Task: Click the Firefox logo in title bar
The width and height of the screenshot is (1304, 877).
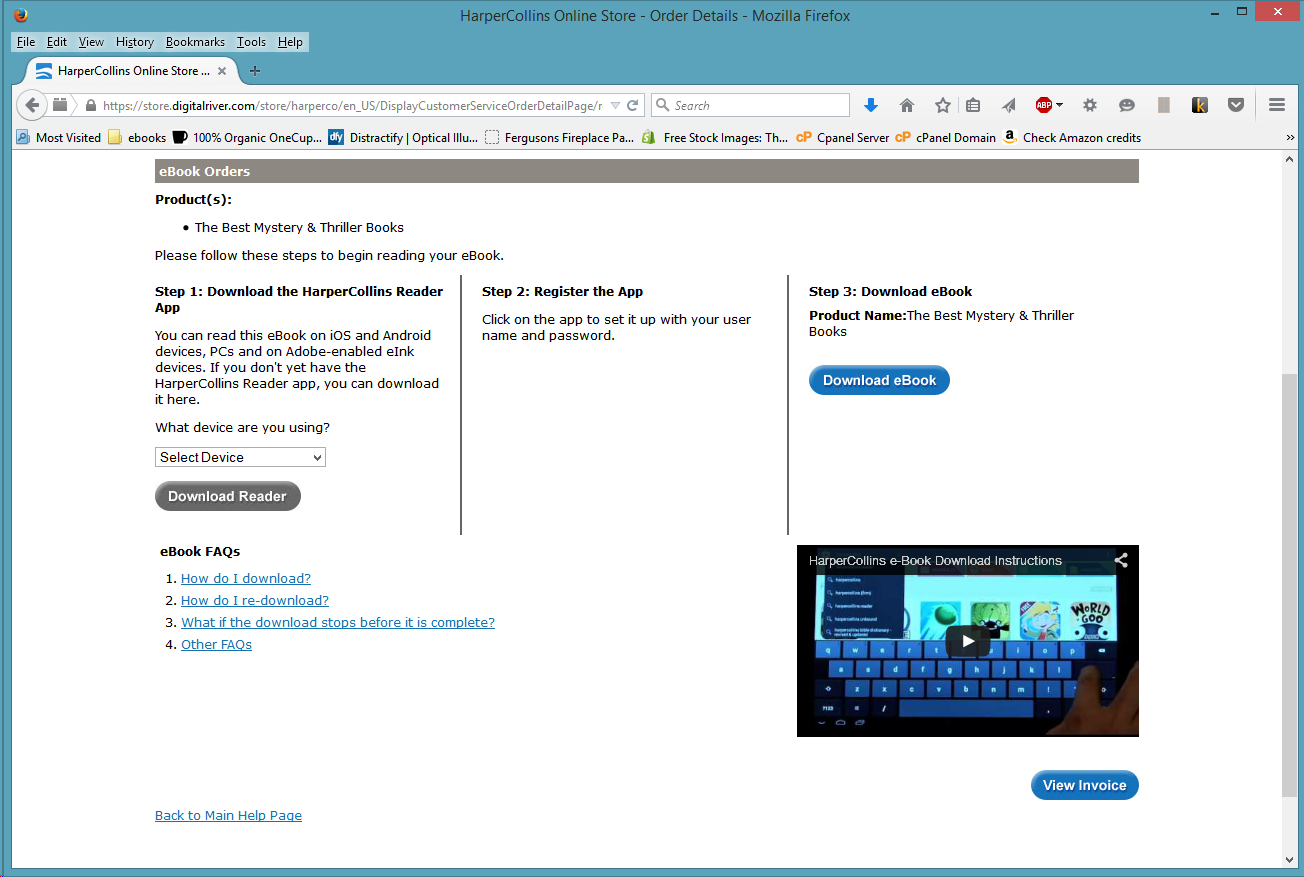Action: 21,15
